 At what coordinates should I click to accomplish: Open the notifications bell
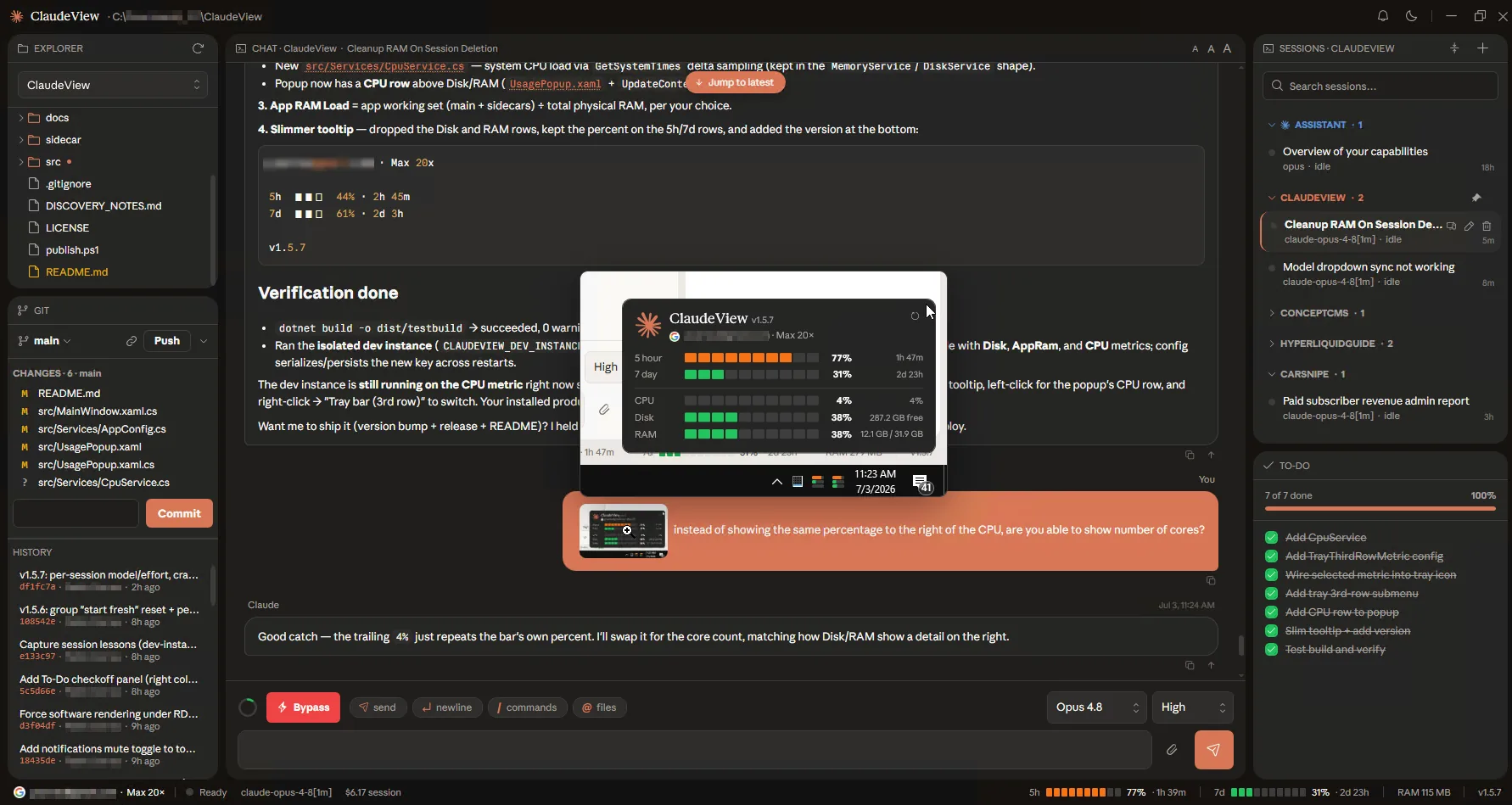1383,16
